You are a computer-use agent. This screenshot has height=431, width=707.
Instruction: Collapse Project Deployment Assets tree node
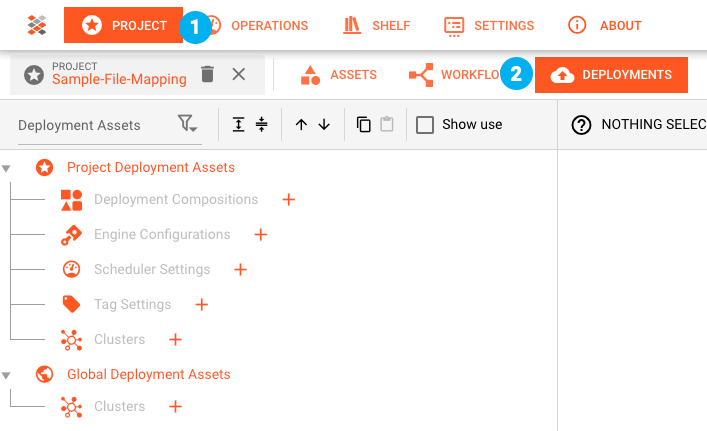[x=7, y=167]
